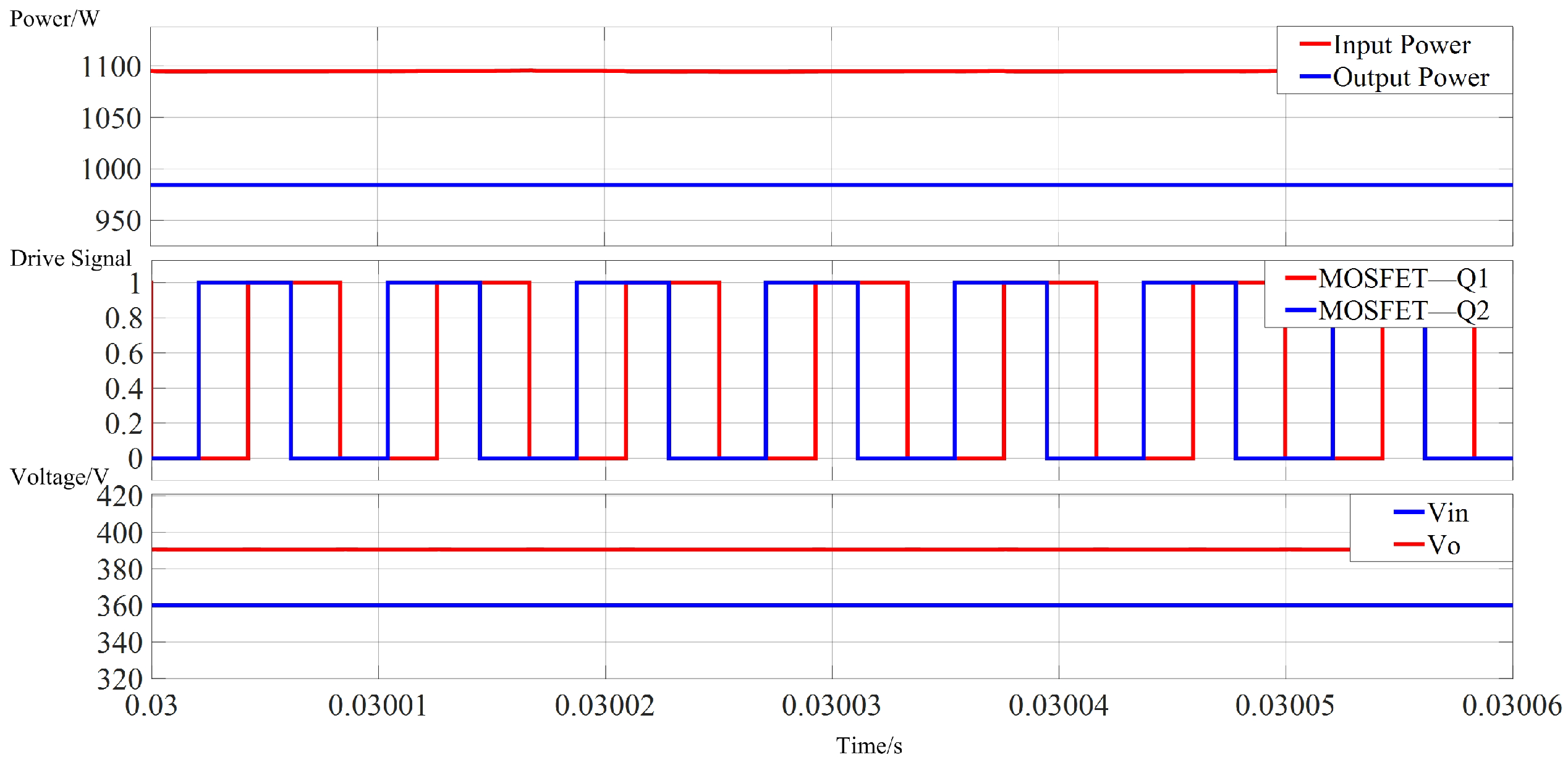Select the Voltage/V axis title
This screenshot has width=1568, height=765.
tap(59, 477)
